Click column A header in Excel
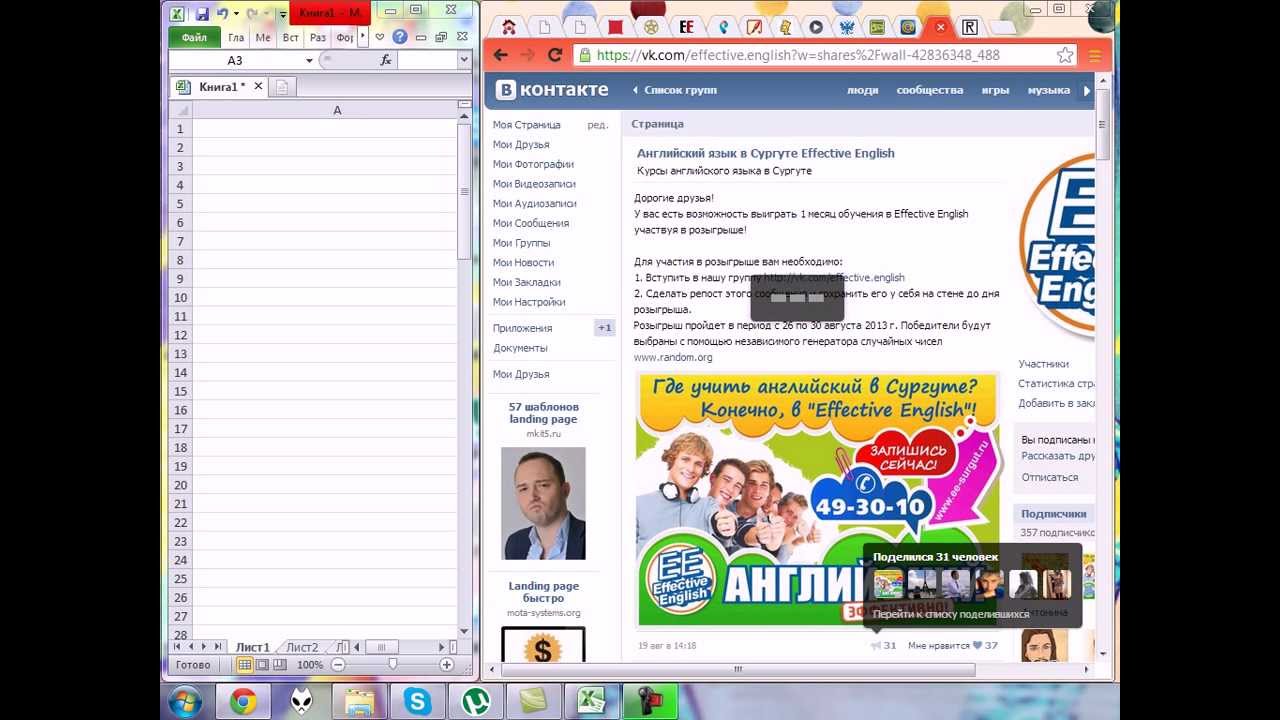The image size is (1280, 720). [x=337, y=110]
